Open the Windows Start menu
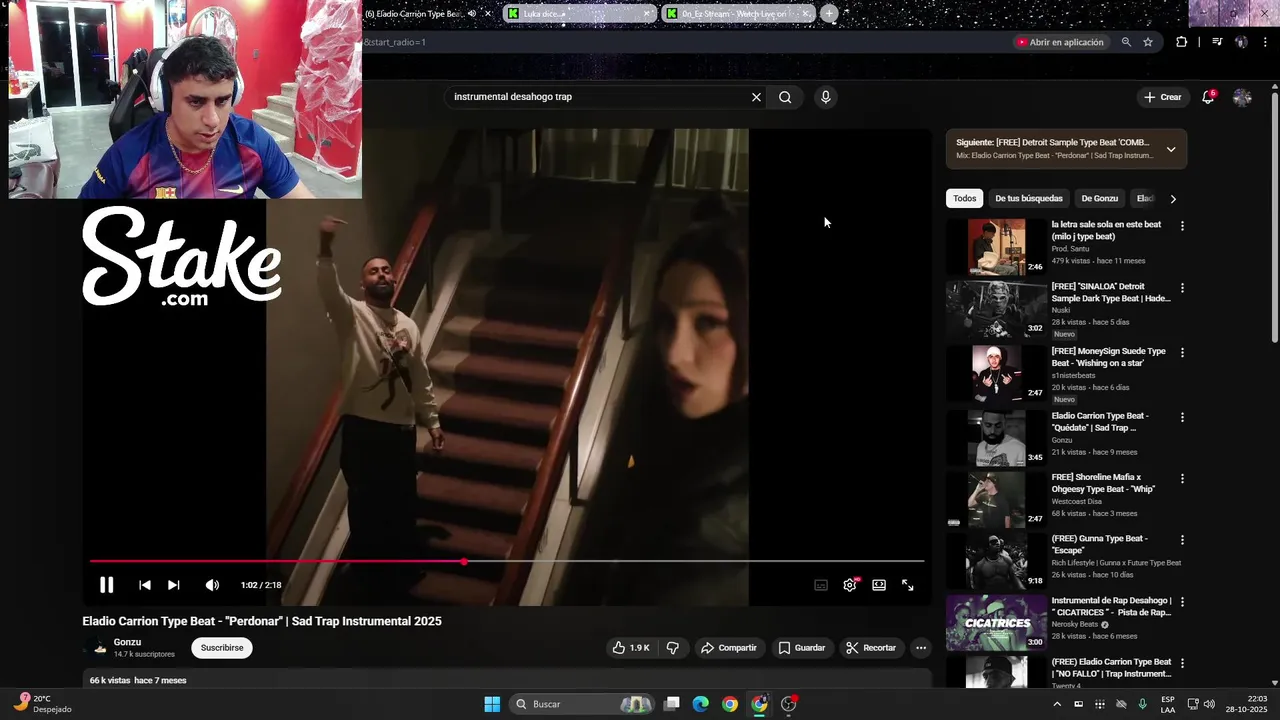Screen dimensions: 1280x720 492,704
